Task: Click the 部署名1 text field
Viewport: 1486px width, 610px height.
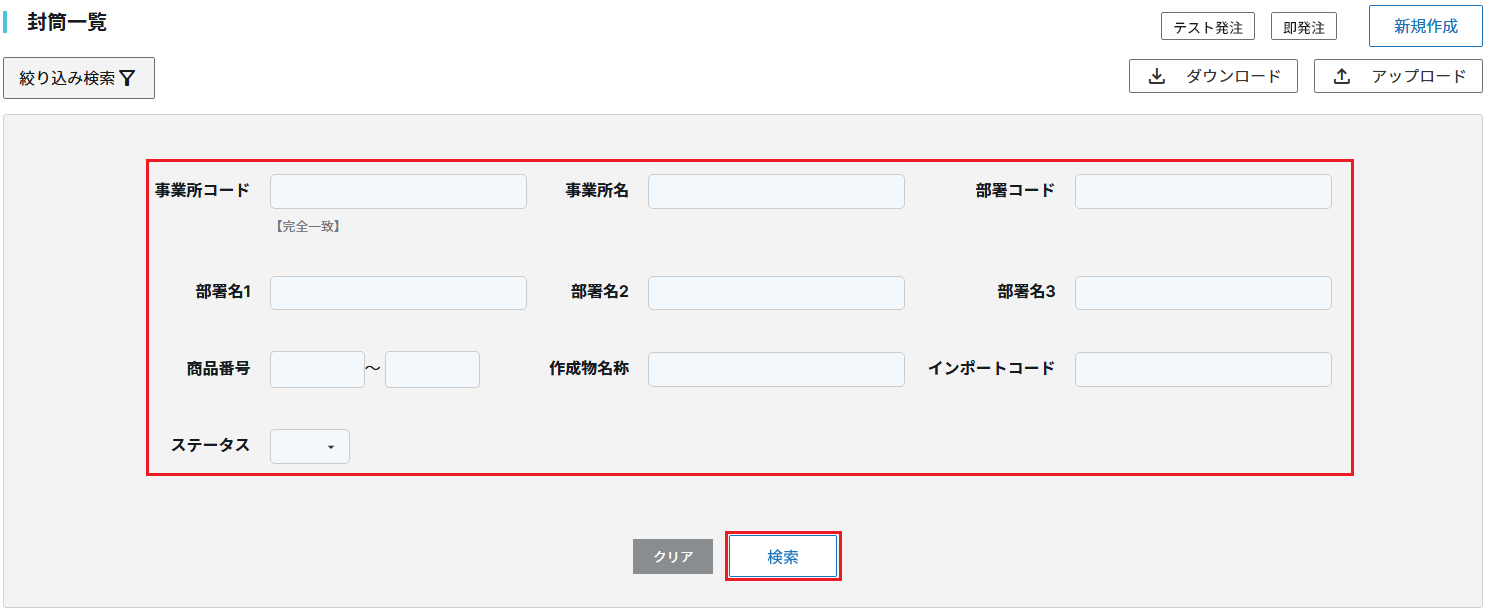Action: (x=398, y=293)
